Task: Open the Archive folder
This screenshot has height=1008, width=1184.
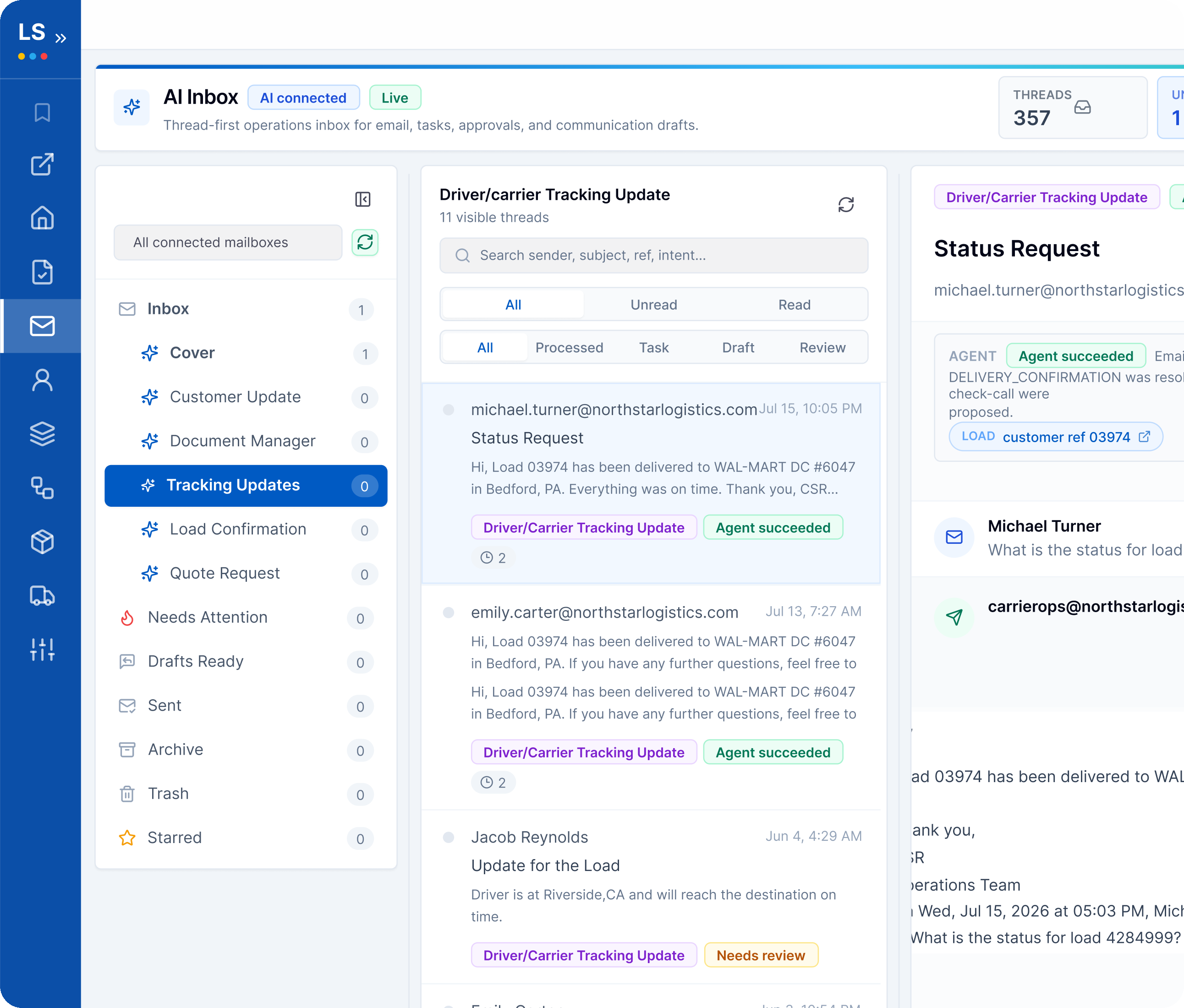Action: pos(246,750)
